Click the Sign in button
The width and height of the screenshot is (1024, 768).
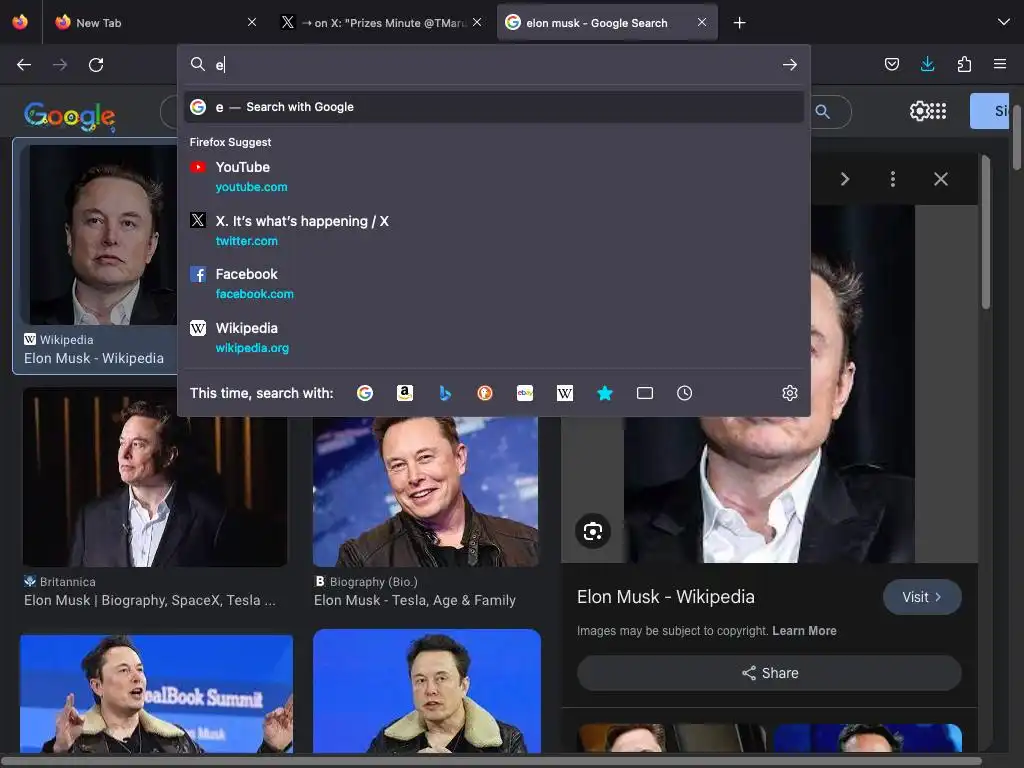tap(989, 111)
